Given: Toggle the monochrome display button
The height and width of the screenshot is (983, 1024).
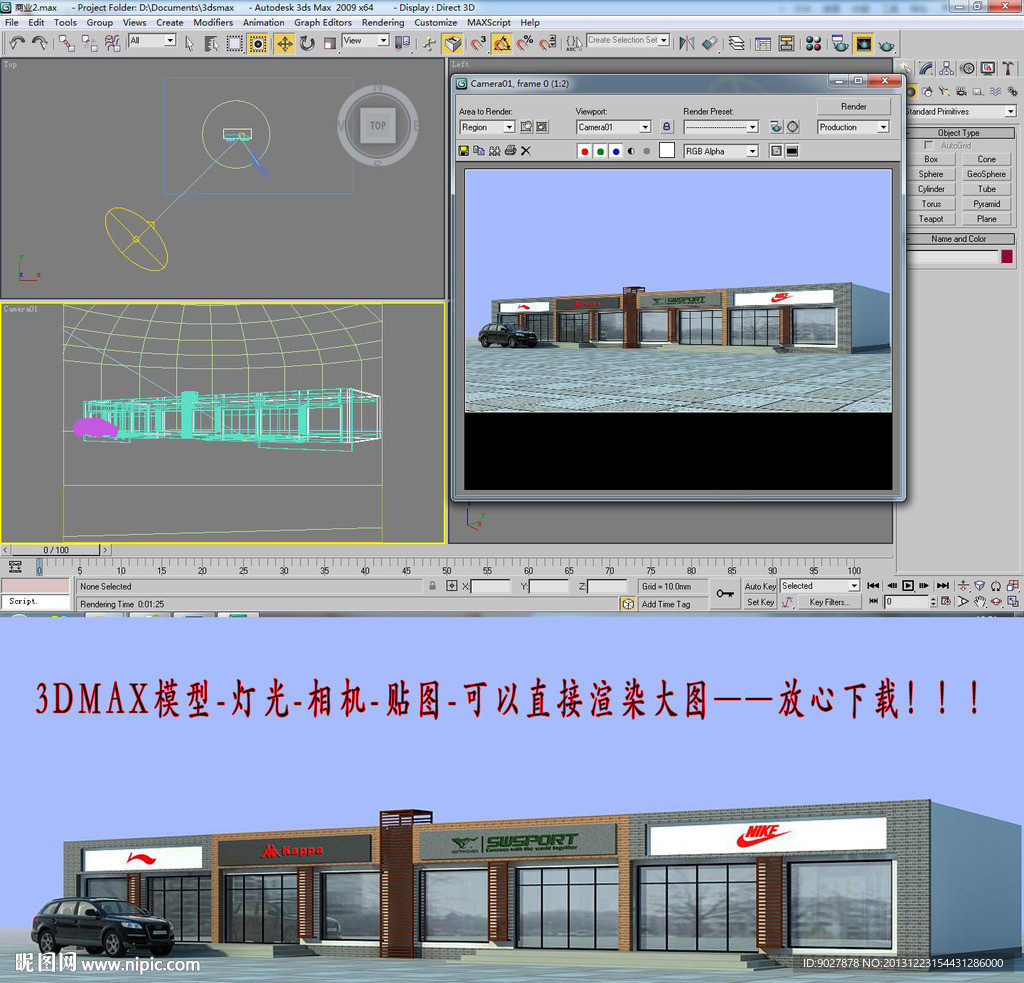Looking at the screenshot, I should tap(647, 151).
